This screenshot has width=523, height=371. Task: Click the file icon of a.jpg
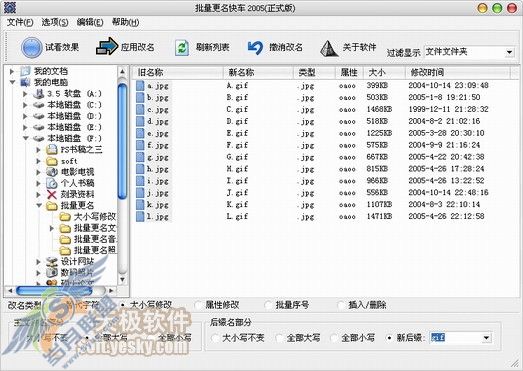(x=140, y=86)
